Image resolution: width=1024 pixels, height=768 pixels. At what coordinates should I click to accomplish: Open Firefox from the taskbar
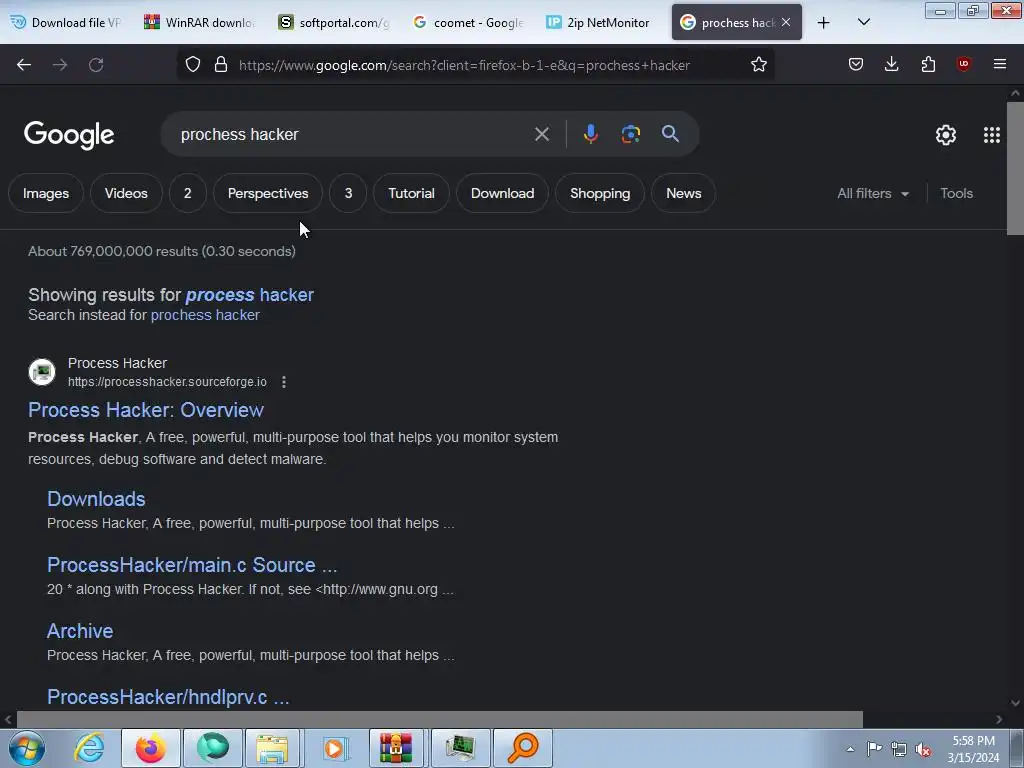click(x=150, y=748)
